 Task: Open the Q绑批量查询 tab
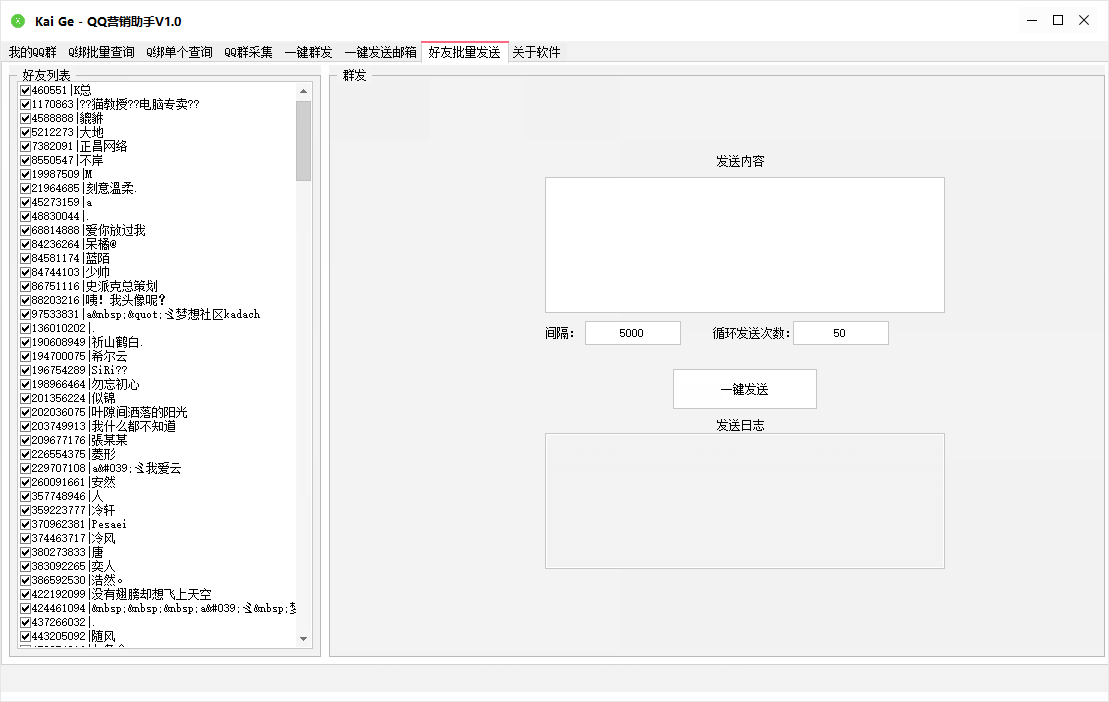pyautogui.click(x=101, y=53)
